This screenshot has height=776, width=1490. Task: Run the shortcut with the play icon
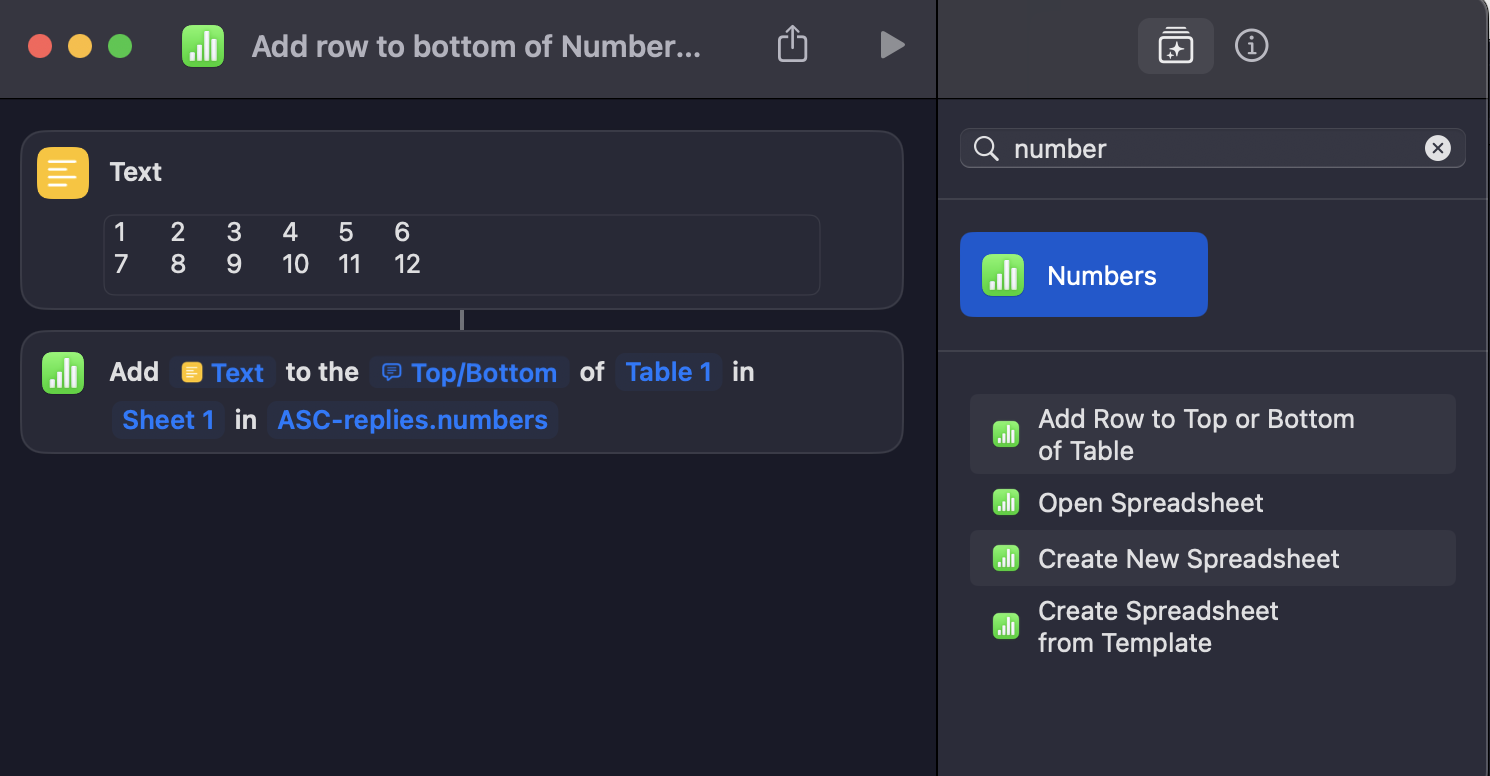(x=891, y=45)
